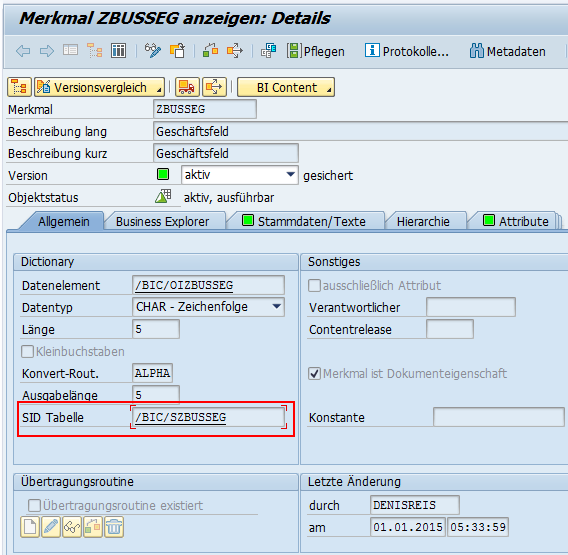The image size is (568, 555).
Task: Toggle ausschließlich Attribut checkbox
Action: 314,285
